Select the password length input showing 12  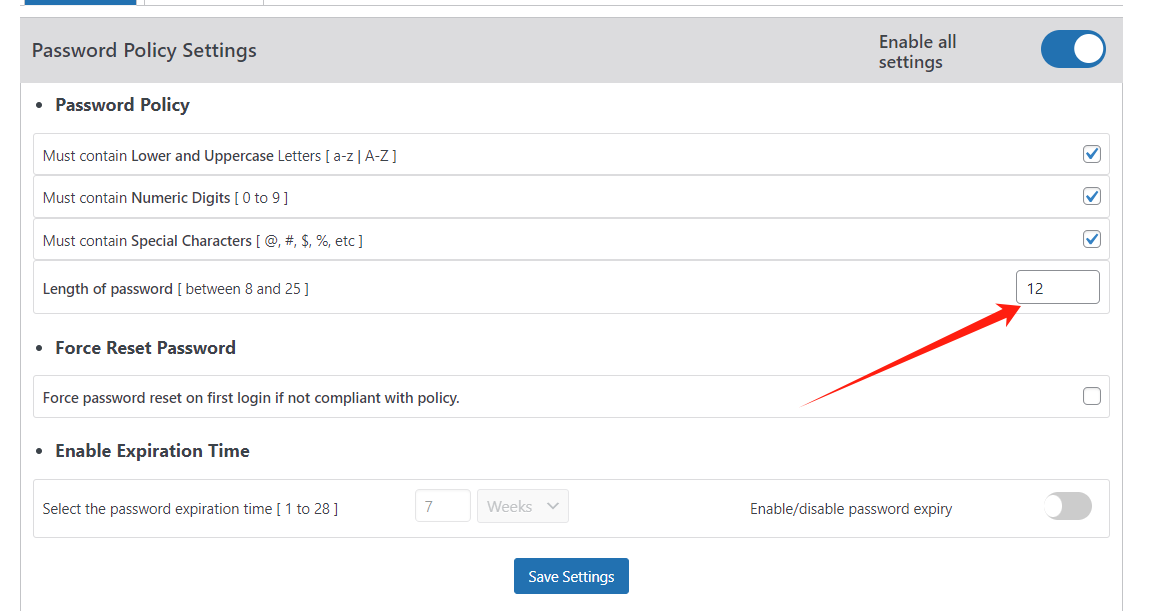point(1057,287)
